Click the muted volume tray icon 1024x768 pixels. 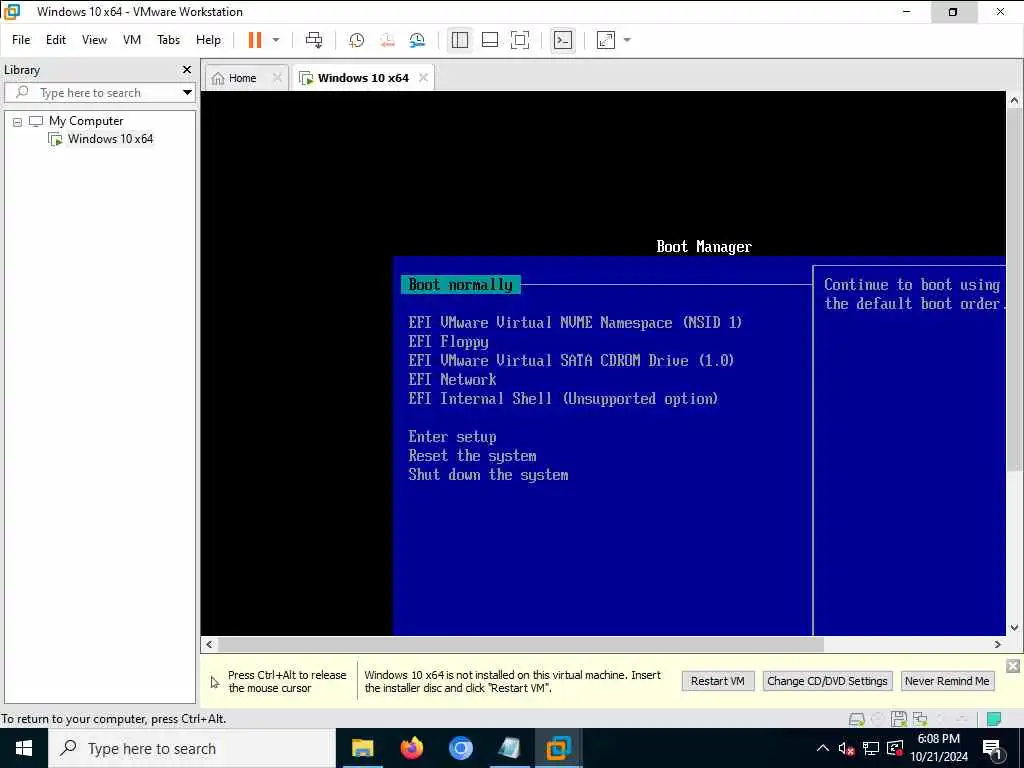(x=846, y=748)
